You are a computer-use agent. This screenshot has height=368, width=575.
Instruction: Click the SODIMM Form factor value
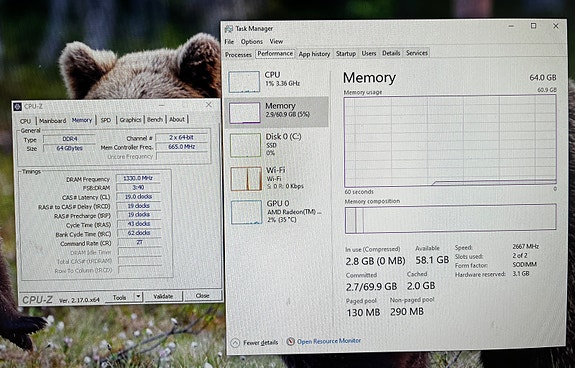525,264
